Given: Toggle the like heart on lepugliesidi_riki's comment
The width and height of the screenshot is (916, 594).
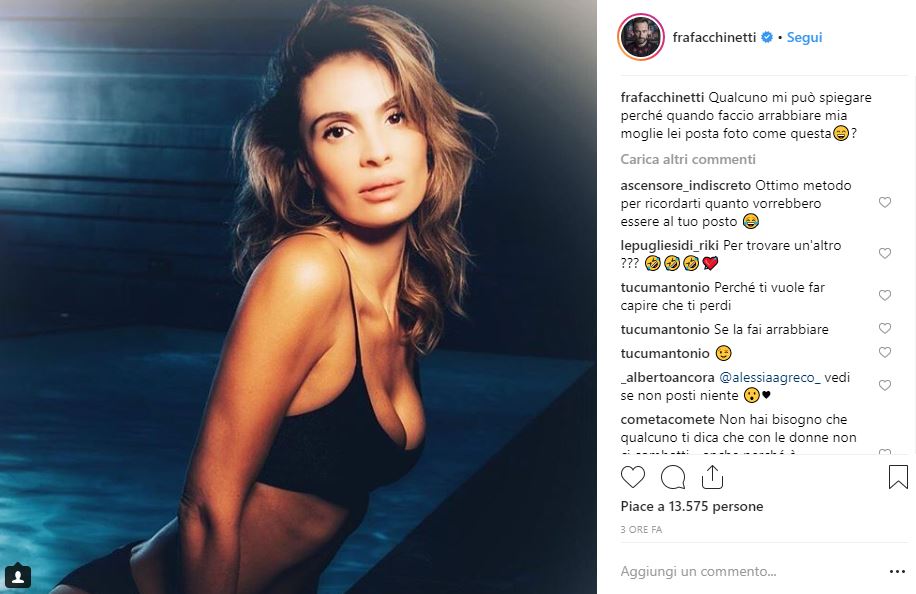Looking at the screenshot, I should pyautogui.click(x=885, y=254).
